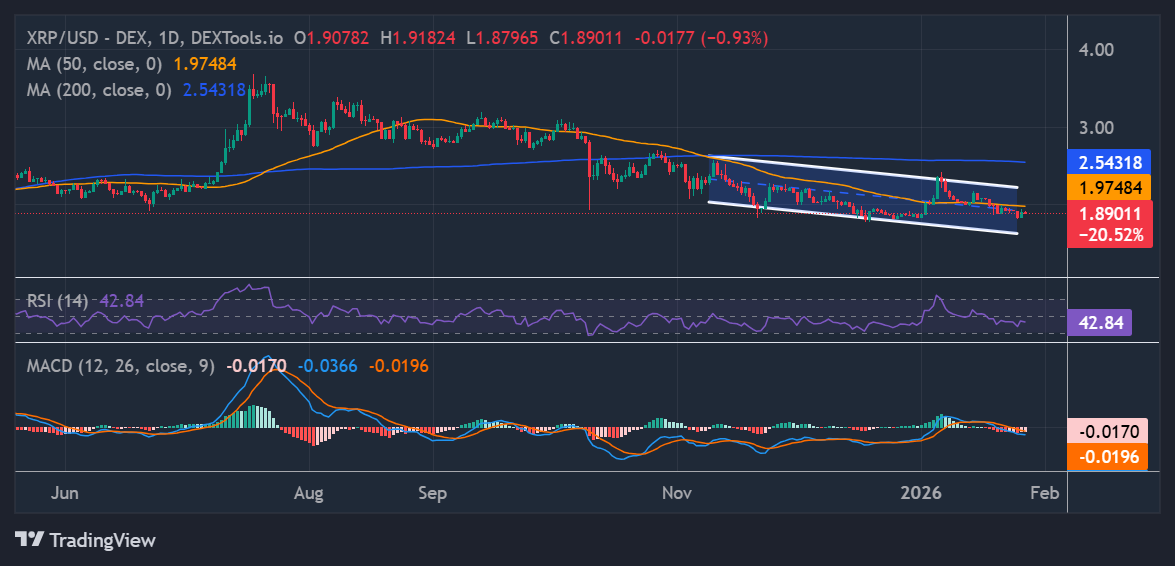1175x566 pixels.
Task: Click the purple 42.84 RSI axis tag
Action: pyautogui.click(x=1100, y=323)
